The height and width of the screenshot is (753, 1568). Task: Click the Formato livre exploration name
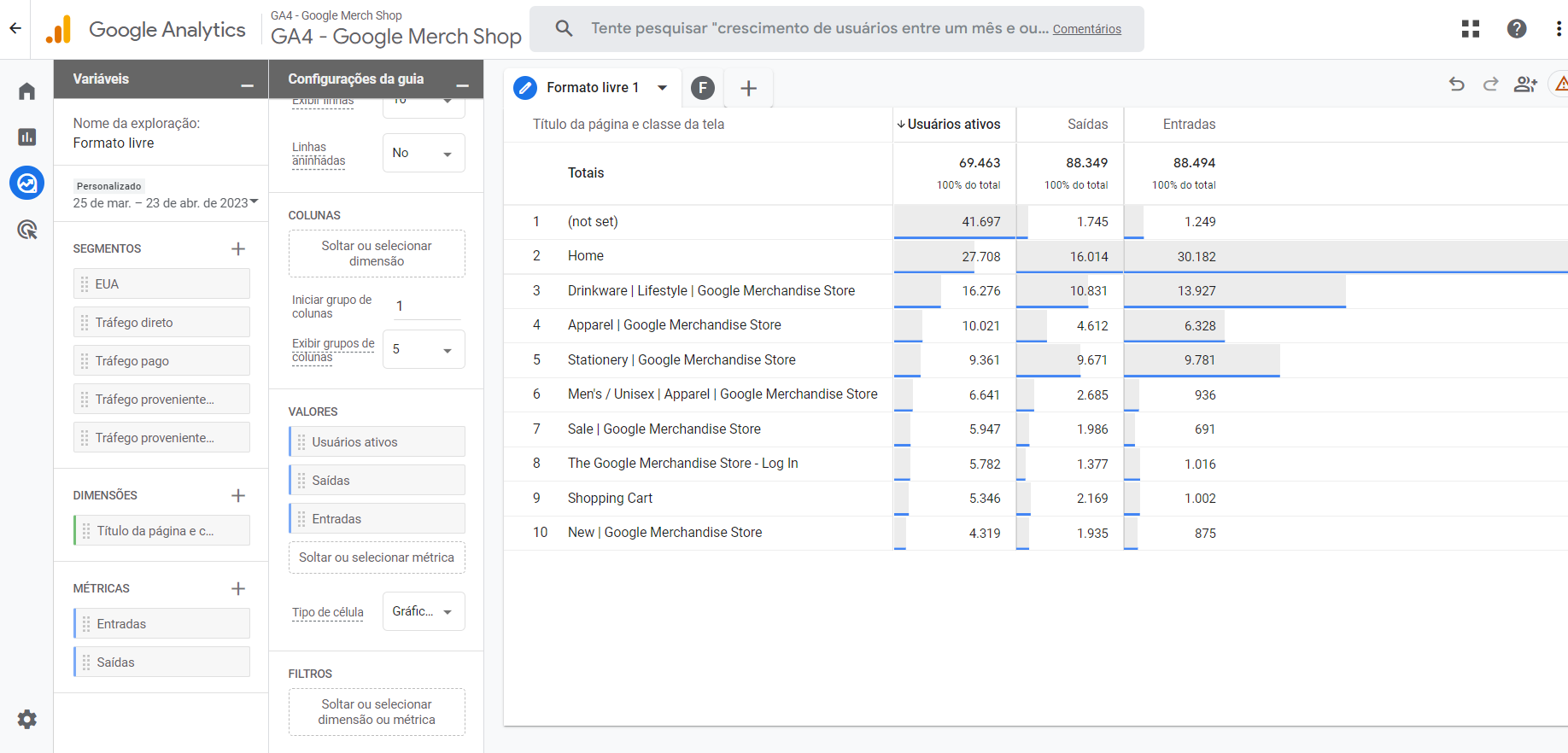tap(114, 143)
